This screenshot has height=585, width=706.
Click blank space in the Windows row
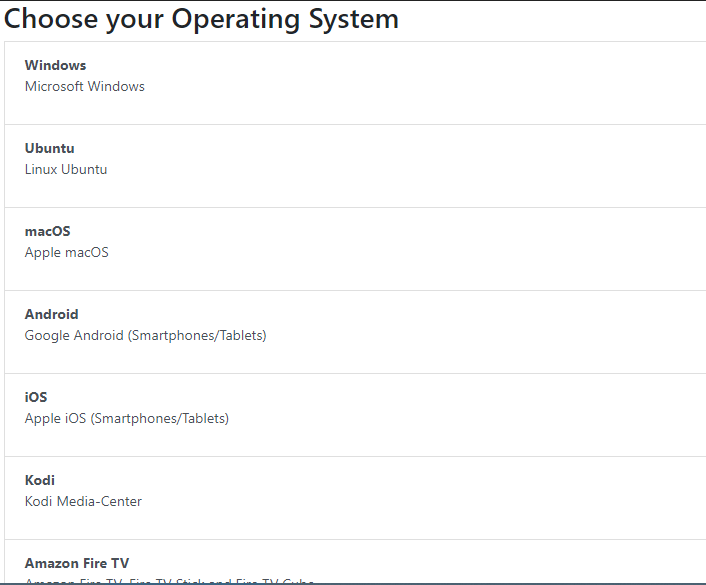pyautogui.click(x=450, y=82)
